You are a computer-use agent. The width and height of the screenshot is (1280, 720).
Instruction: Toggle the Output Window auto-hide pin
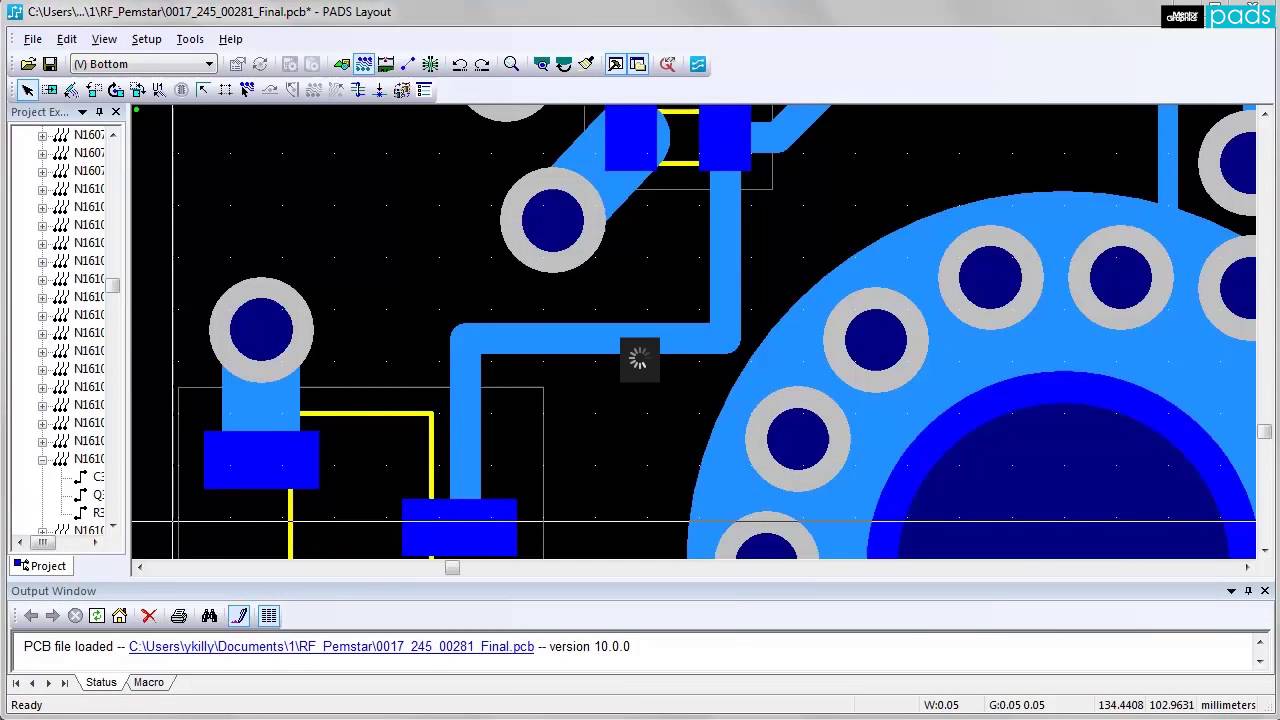(1249, 591)
